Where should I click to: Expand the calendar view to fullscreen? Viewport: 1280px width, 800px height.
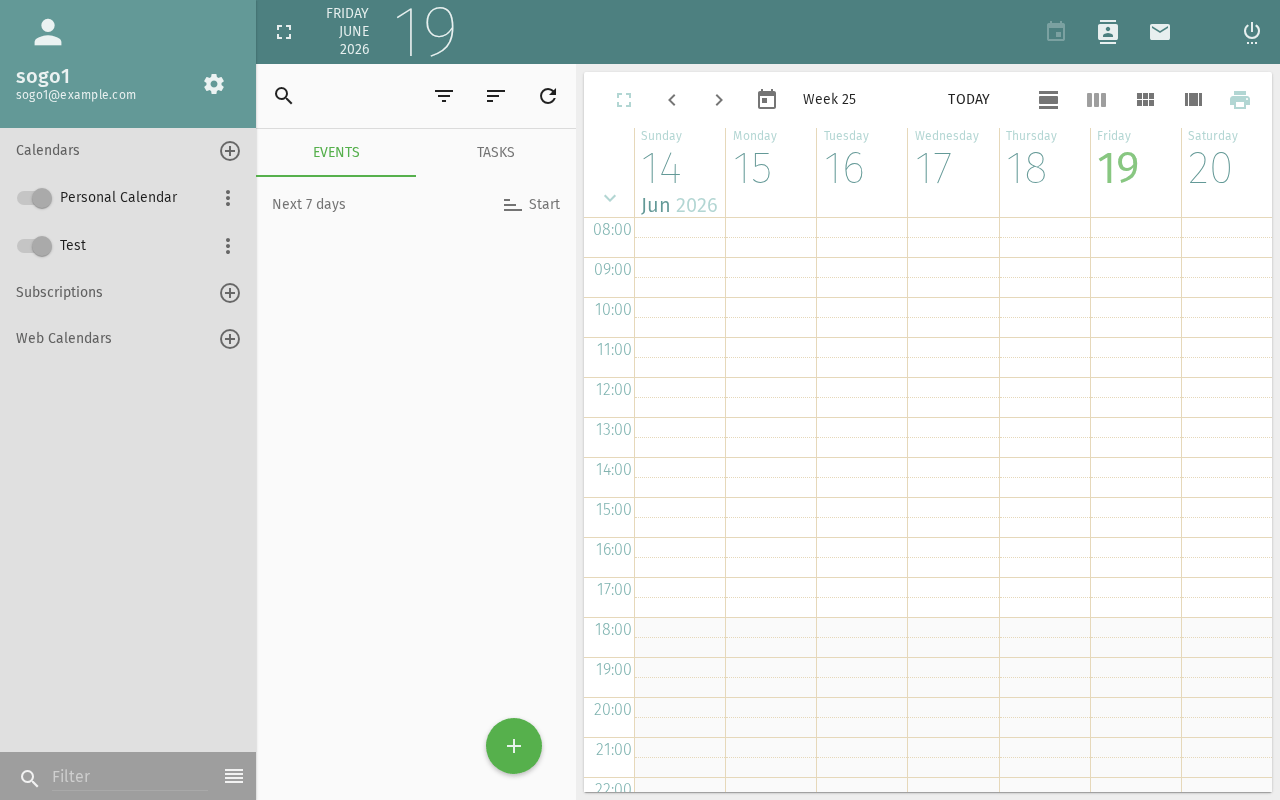click(x=624, y=100)
